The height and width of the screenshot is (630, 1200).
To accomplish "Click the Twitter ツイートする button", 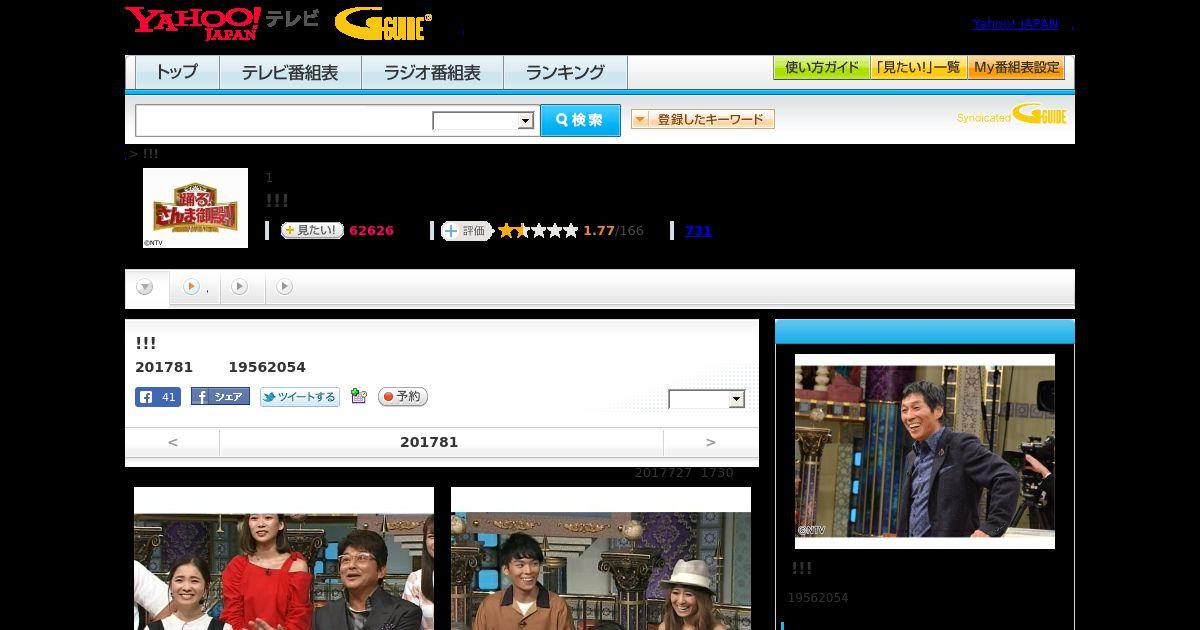I will [300, 397].
